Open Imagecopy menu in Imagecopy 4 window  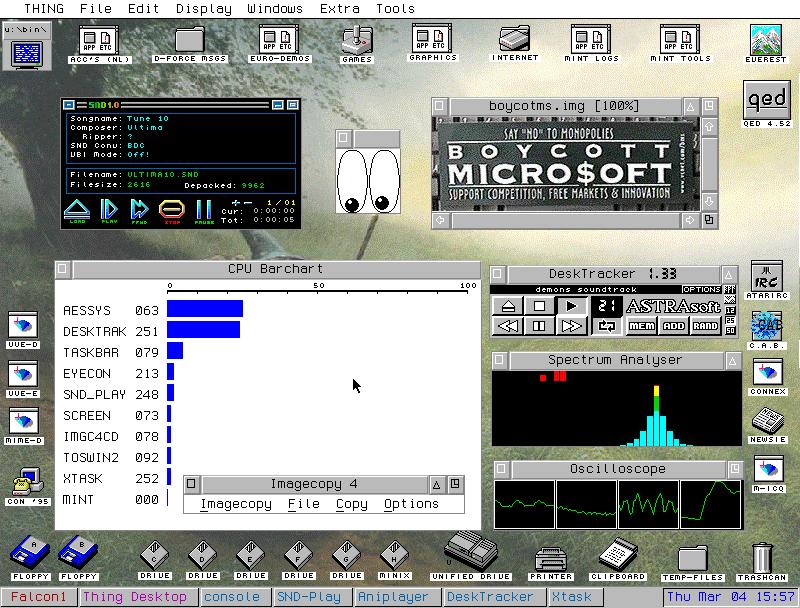point(236,504)
